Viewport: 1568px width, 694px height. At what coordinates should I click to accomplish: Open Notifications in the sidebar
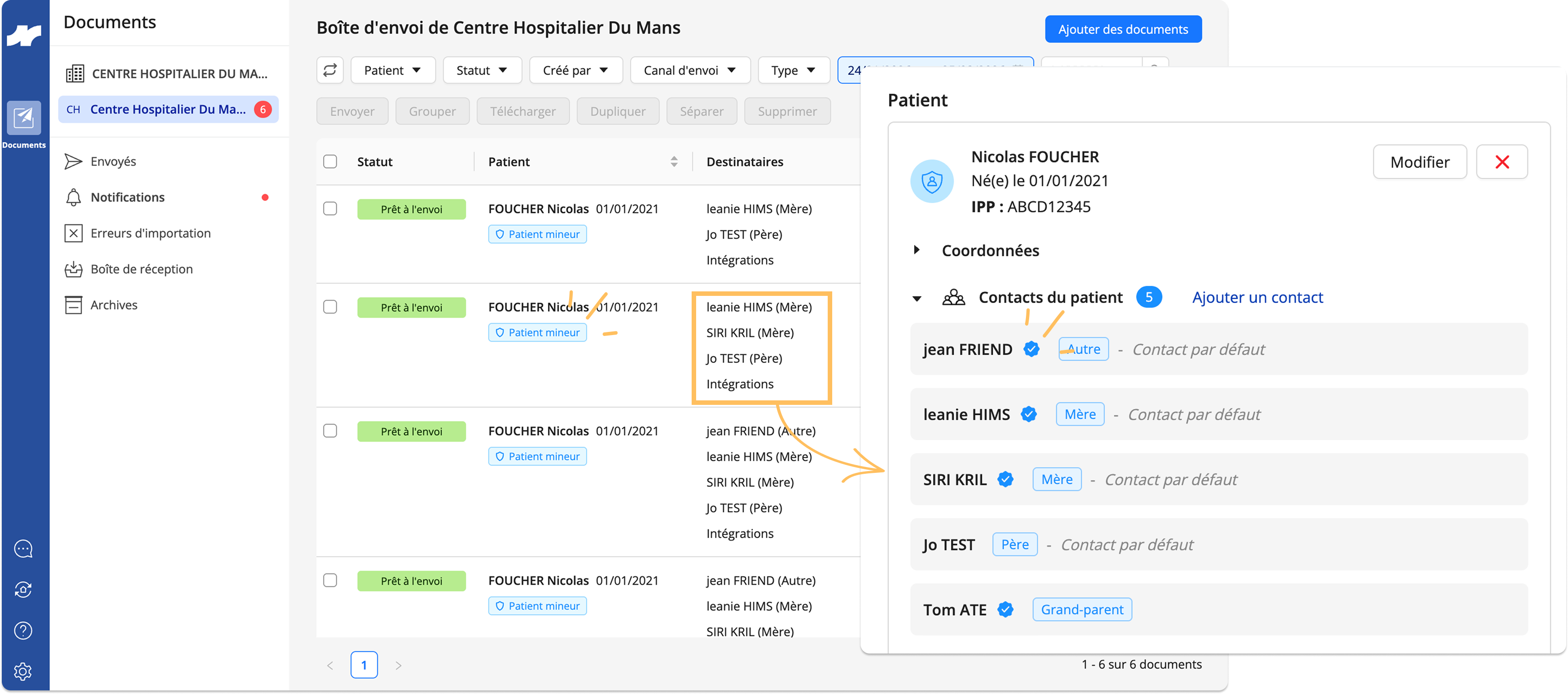tap(128, 197)
